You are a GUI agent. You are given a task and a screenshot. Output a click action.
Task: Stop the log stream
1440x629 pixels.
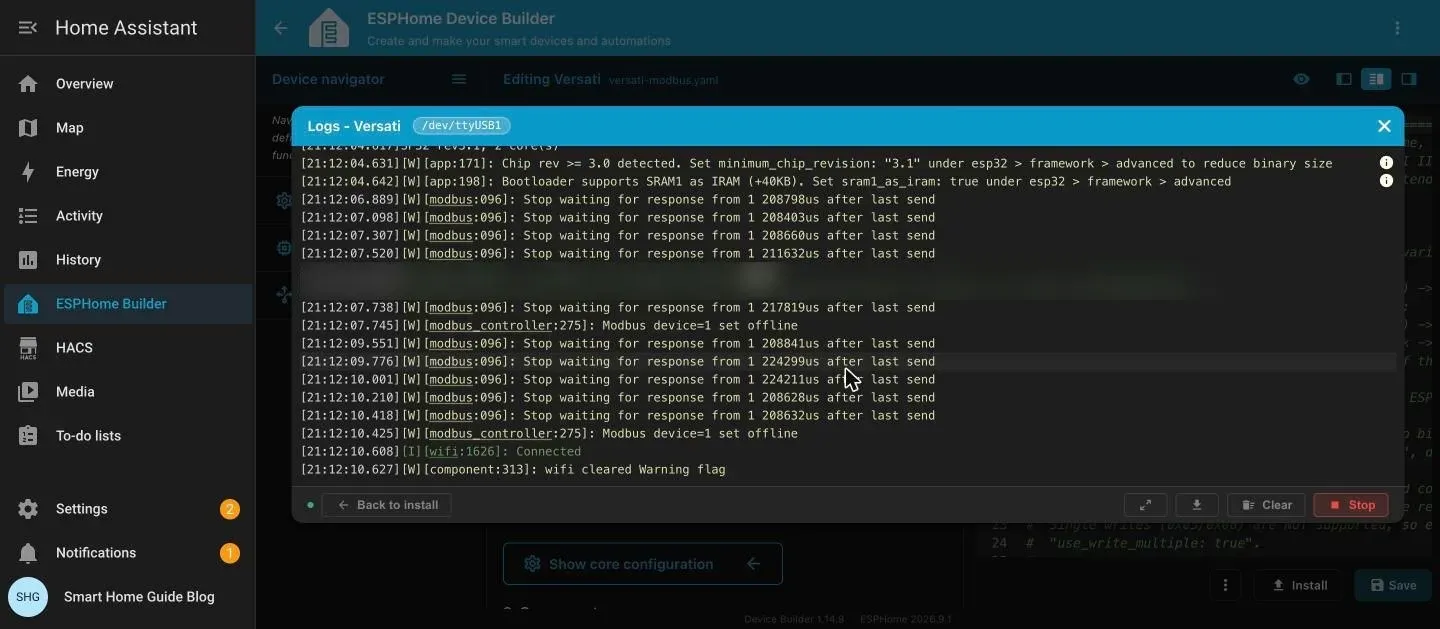click(x=1350, y=505)
